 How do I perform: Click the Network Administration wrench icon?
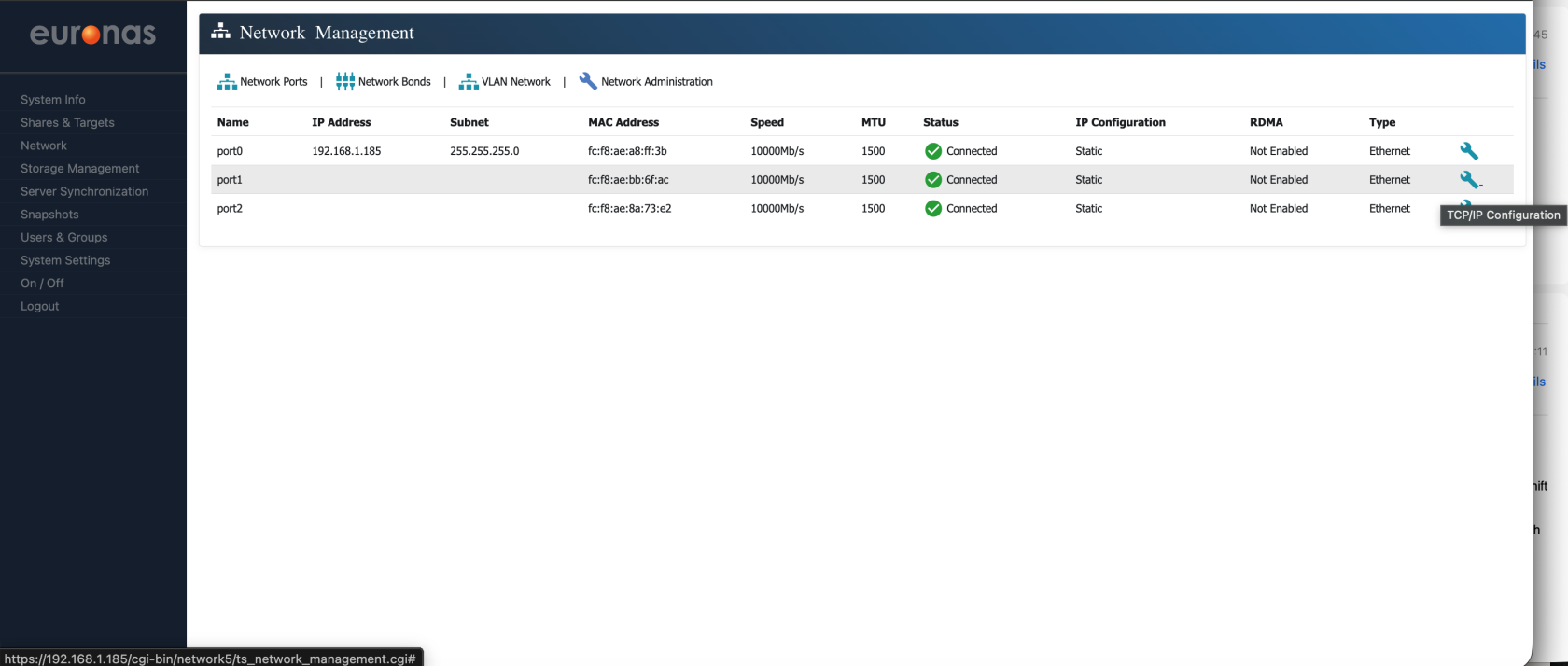588,81
